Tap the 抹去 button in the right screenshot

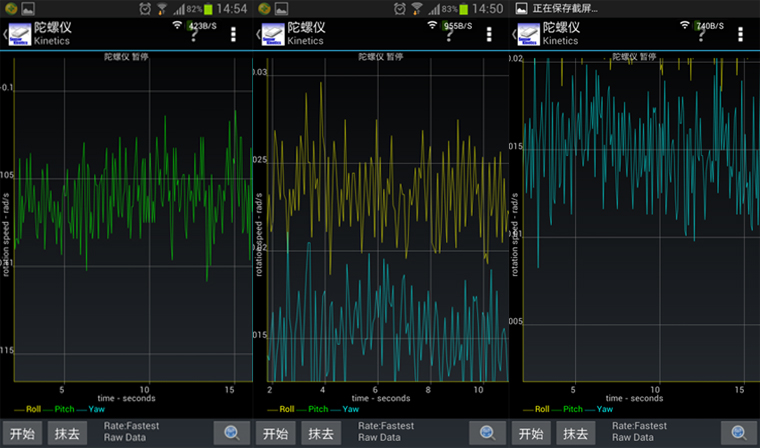[x=576, y=433]
